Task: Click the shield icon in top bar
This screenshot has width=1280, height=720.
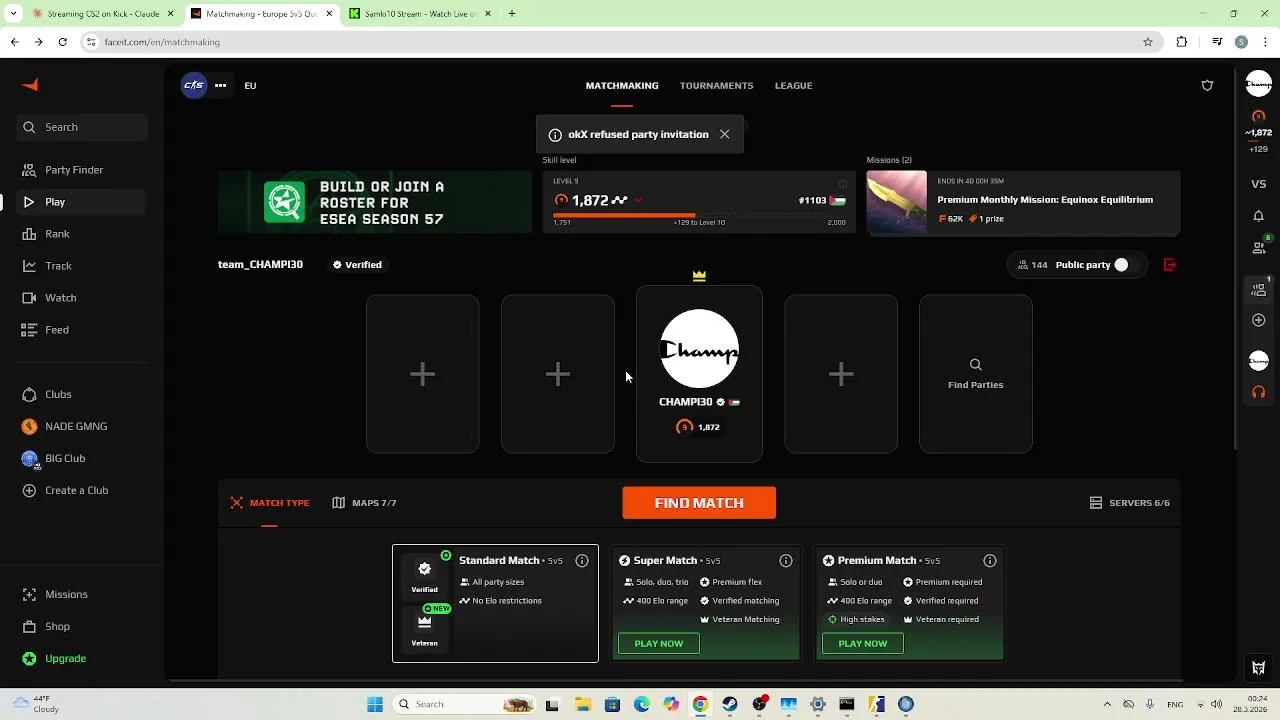Action: pyautogui.click(x=1207, y=85)
